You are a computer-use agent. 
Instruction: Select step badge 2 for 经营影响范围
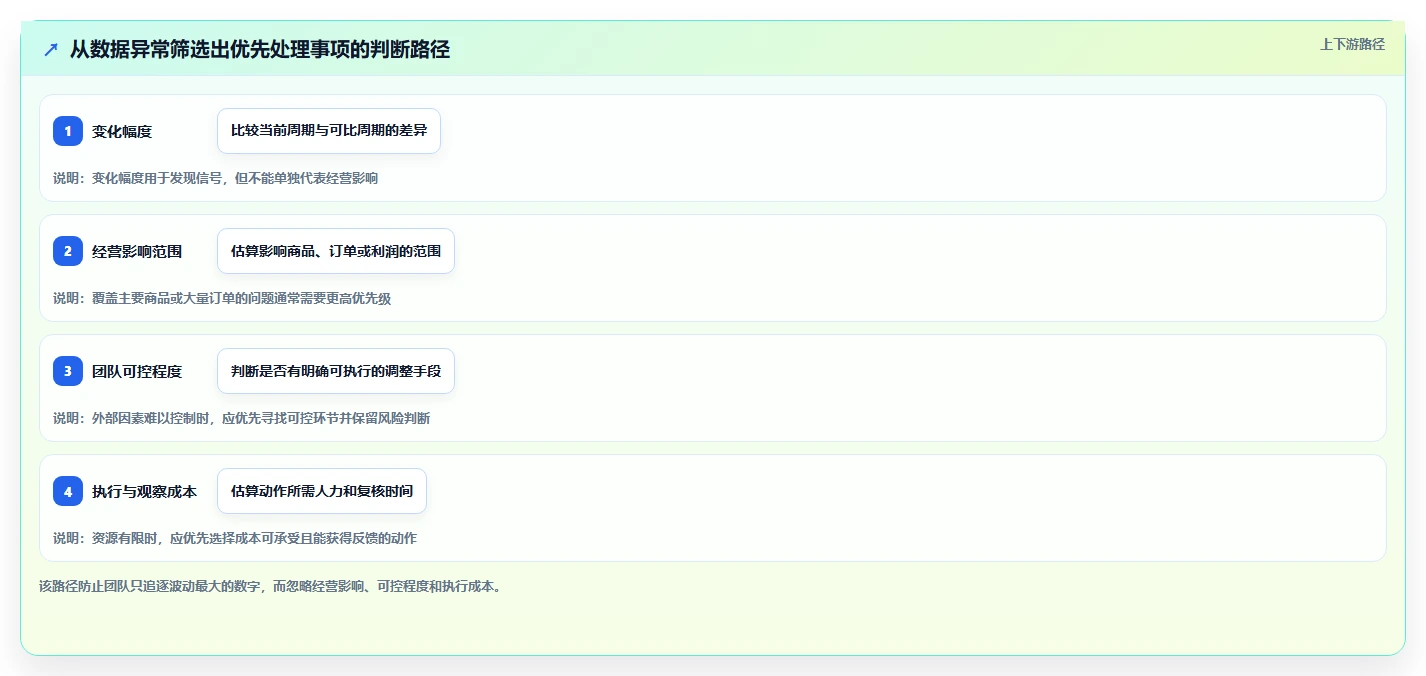pos(68,251)
